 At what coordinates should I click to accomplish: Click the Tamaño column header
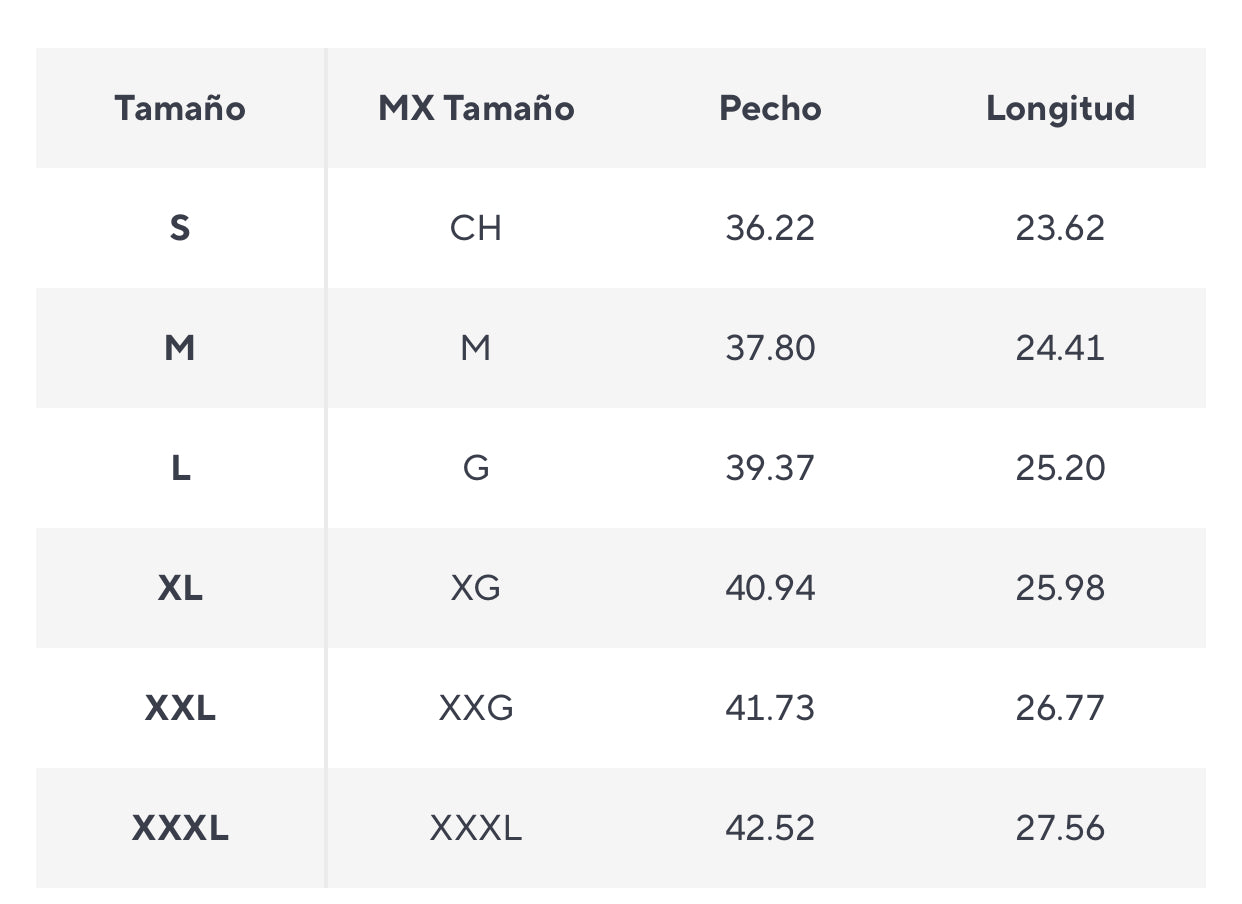pyautogui.click(x=180, y=108)
